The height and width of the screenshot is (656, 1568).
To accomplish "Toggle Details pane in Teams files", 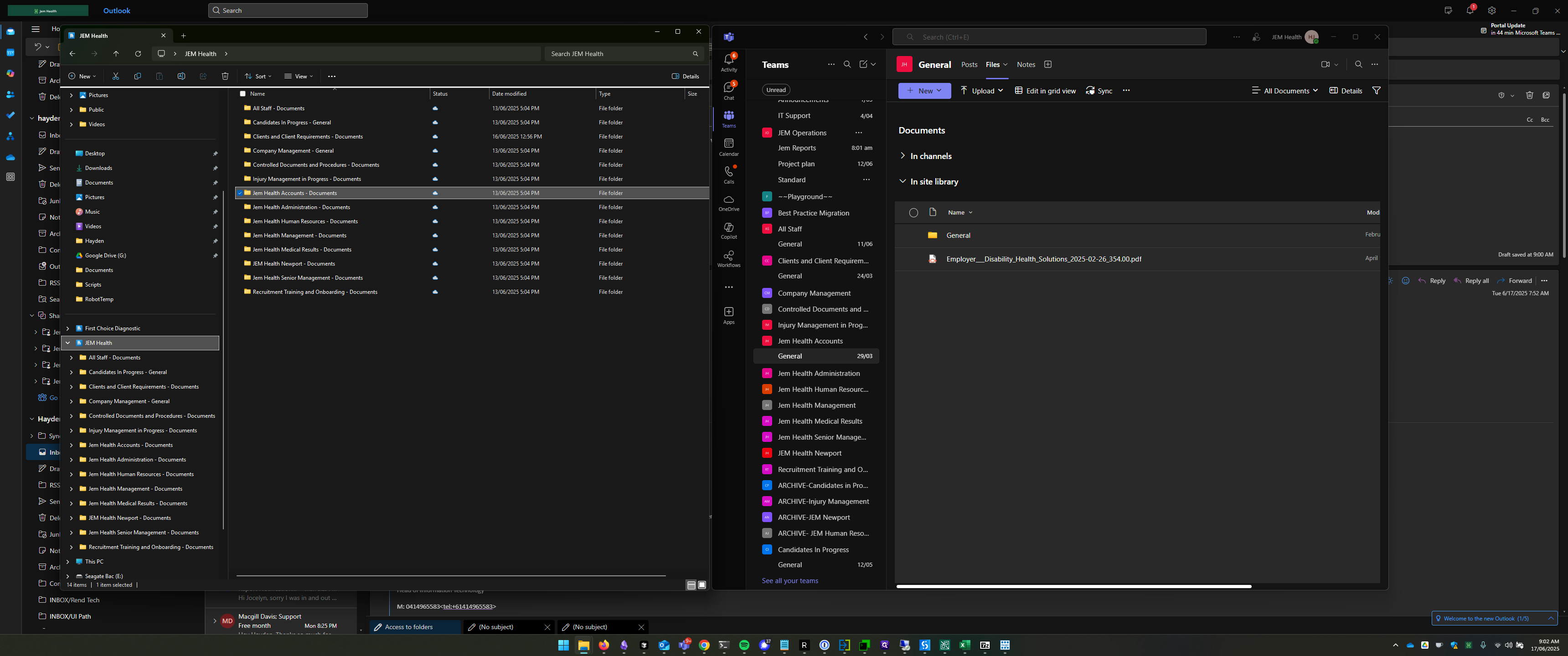I will 1346,91.
